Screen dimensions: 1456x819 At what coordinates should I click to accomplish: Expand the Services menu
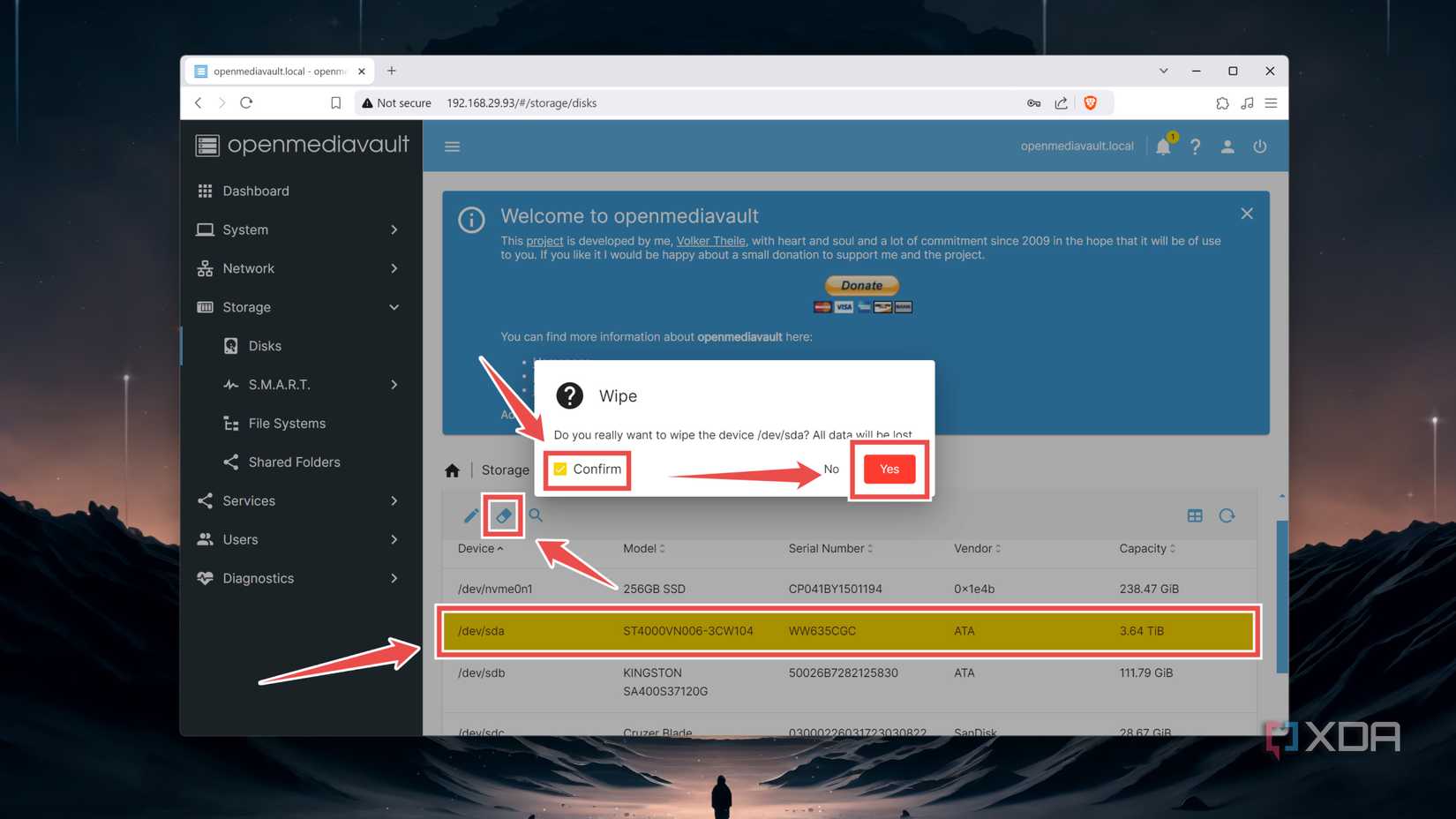(301, 500)
